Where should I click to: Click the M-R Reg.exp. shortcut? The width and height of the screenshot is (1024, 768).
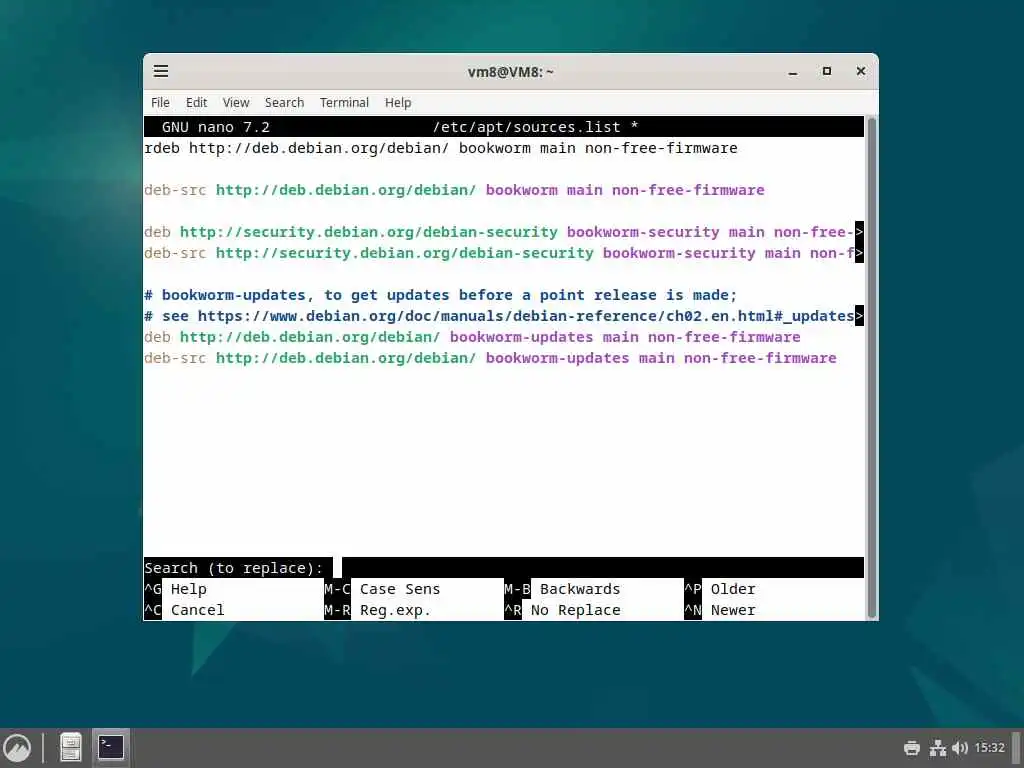(x=377, y=610)
